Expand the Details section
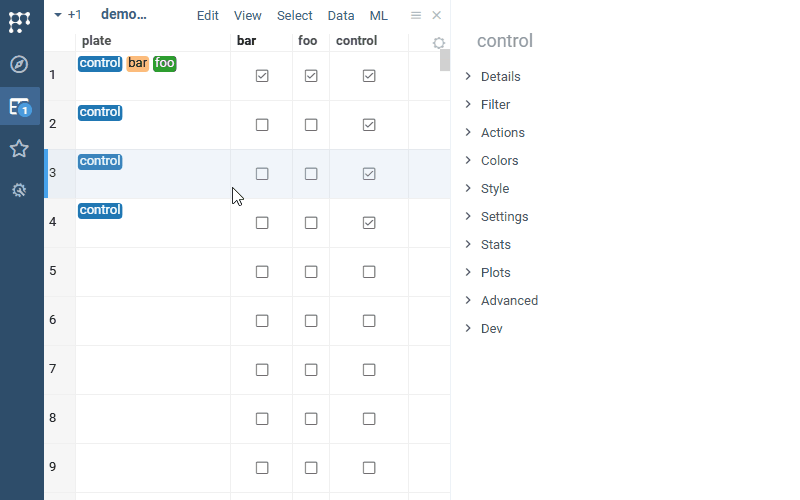Image resolution: width=800 pixels, height=500 pixels. point(500,77)
